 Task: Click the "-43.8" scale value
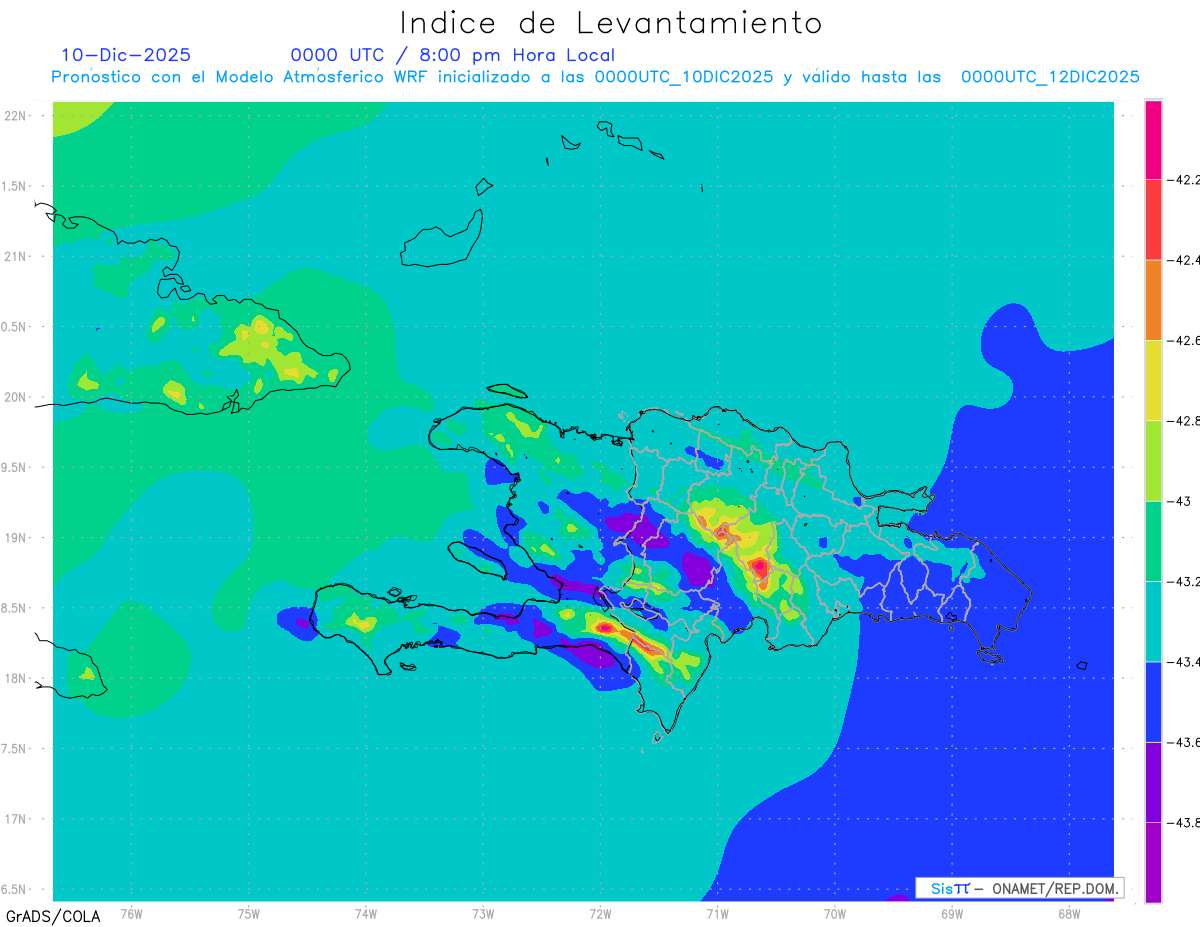pos(1183,822)
